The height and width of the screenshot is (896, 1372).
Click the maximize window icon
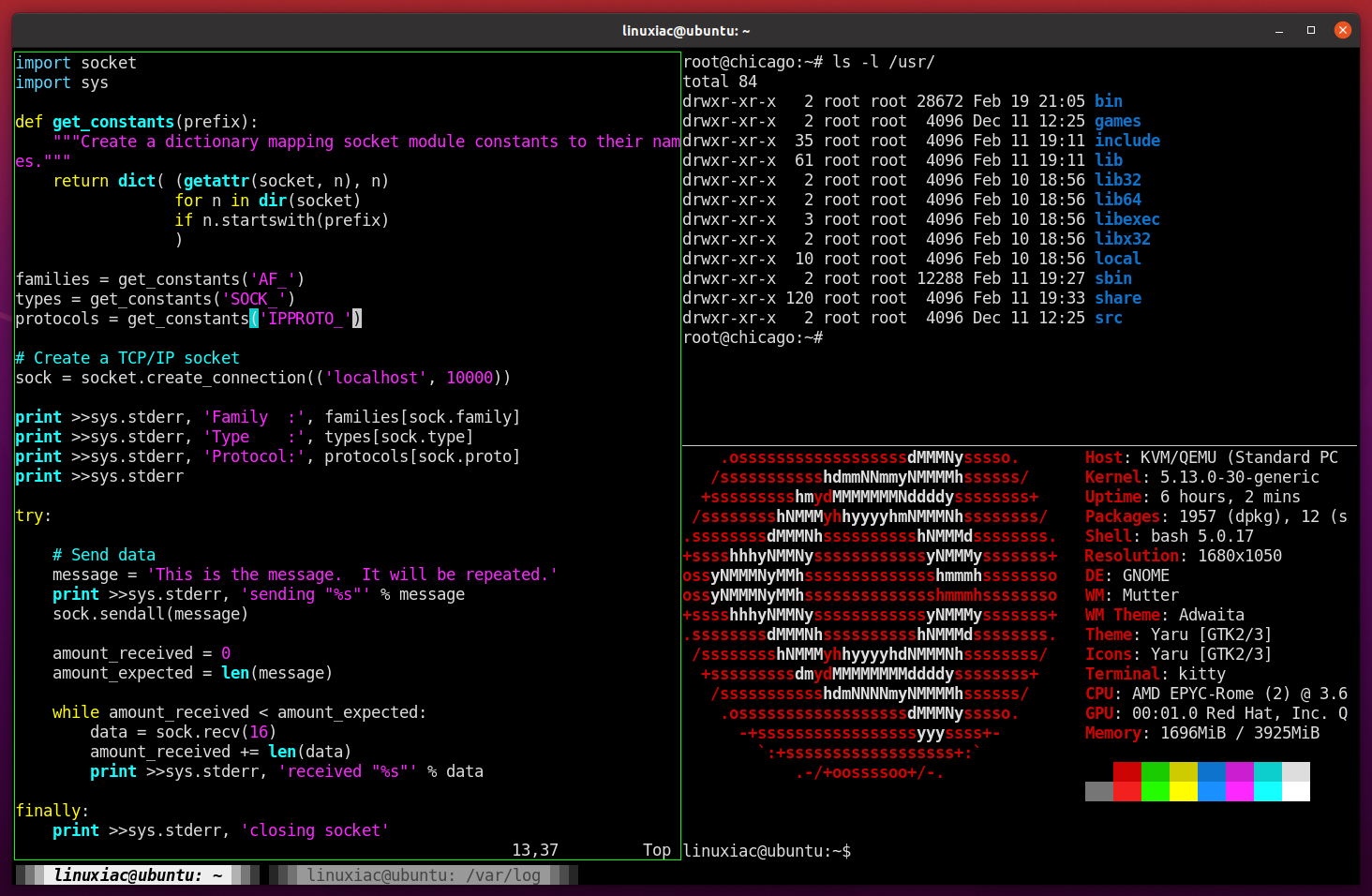click(x=1310, y=29)
